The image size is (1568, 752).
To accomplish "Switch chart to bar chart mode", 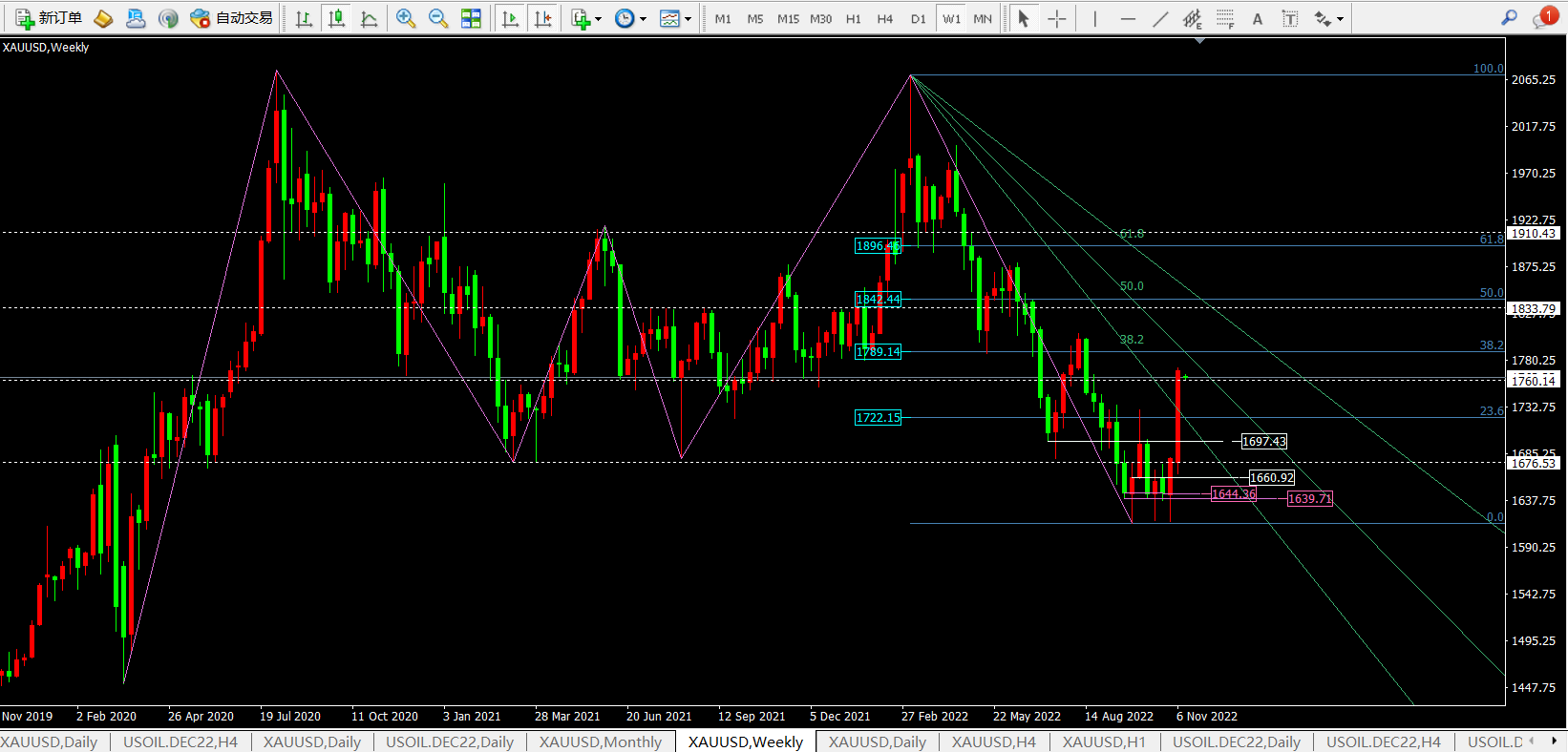I will point(304,18).
